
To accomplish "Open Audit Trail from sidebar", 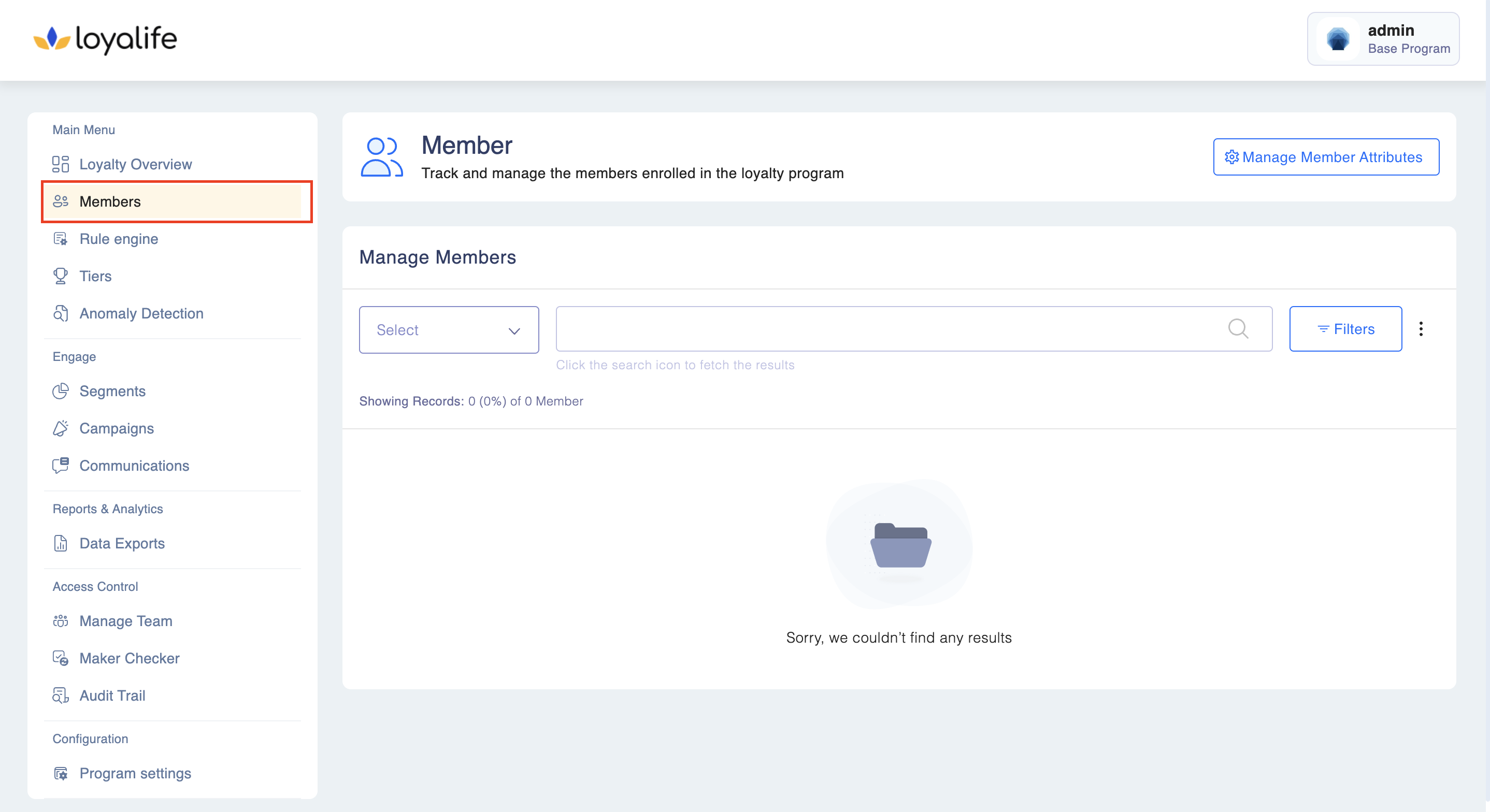I will click(x=112, y=695).
